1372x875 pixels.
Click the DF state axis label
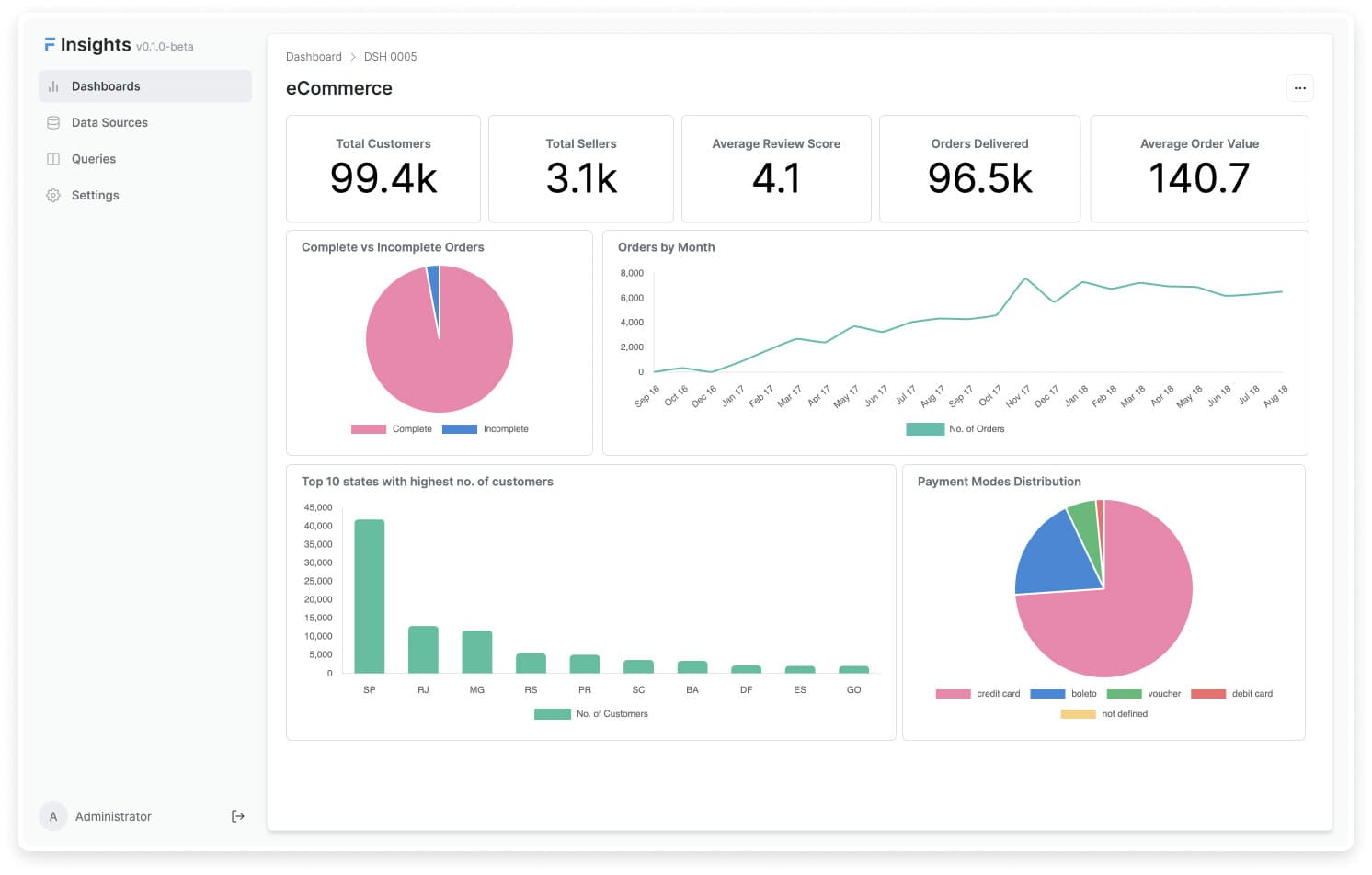pyautogui.click(x=746, y=689)
